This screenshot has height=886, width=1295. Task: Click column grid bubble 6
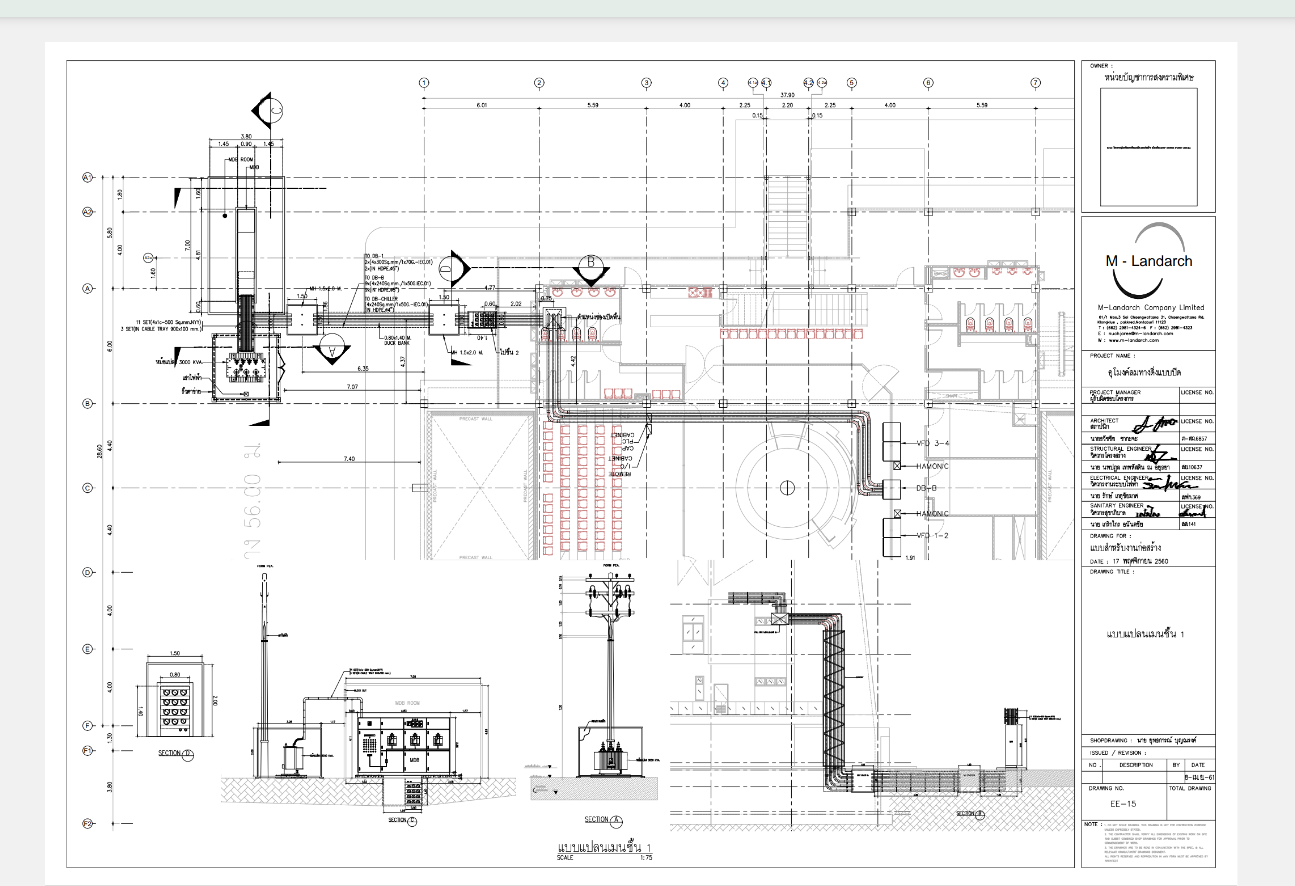click(x=928, y=83)
